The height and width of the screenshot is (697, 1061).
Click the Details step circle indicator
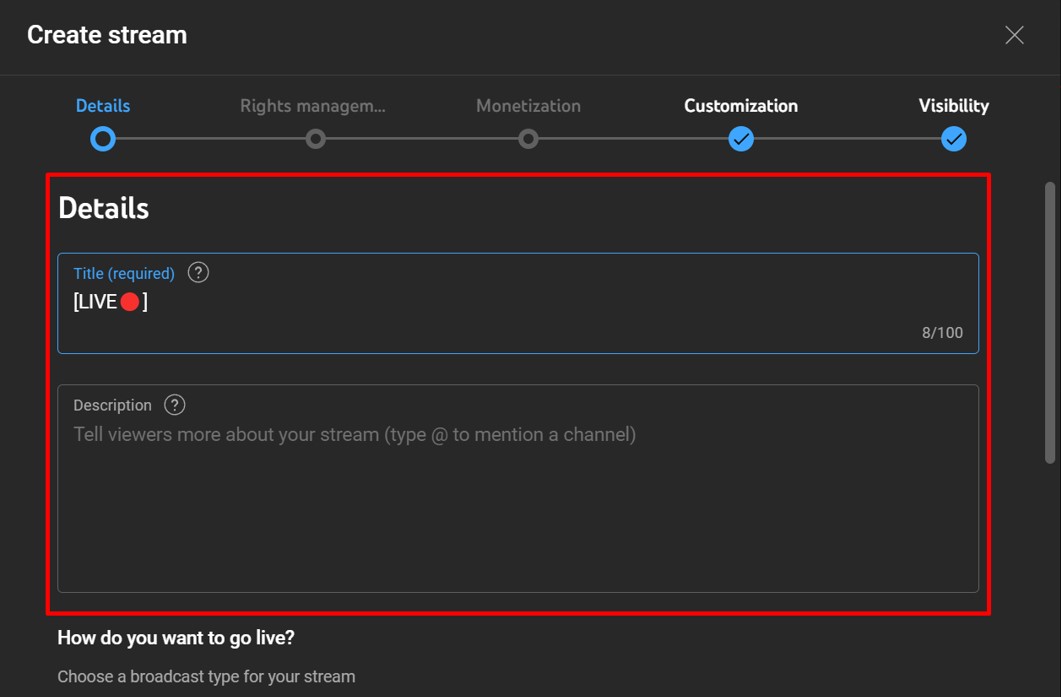[103, 139]
